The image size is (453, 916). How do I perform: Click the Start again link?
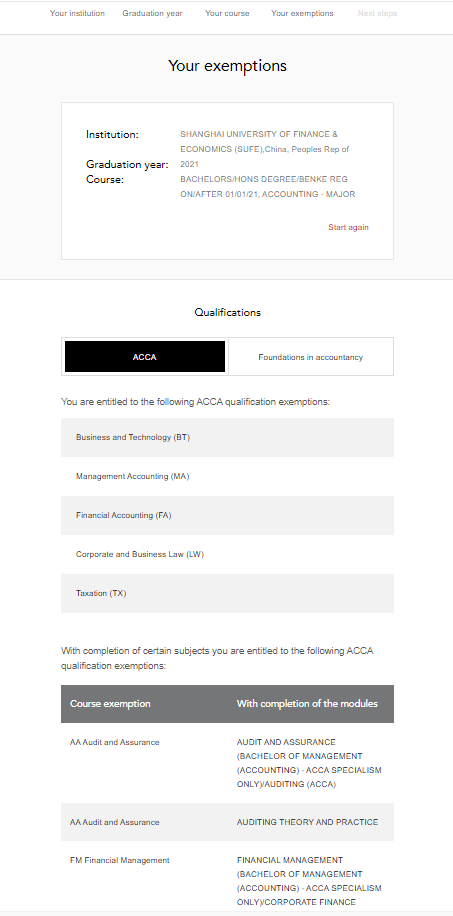click(348, 227)
